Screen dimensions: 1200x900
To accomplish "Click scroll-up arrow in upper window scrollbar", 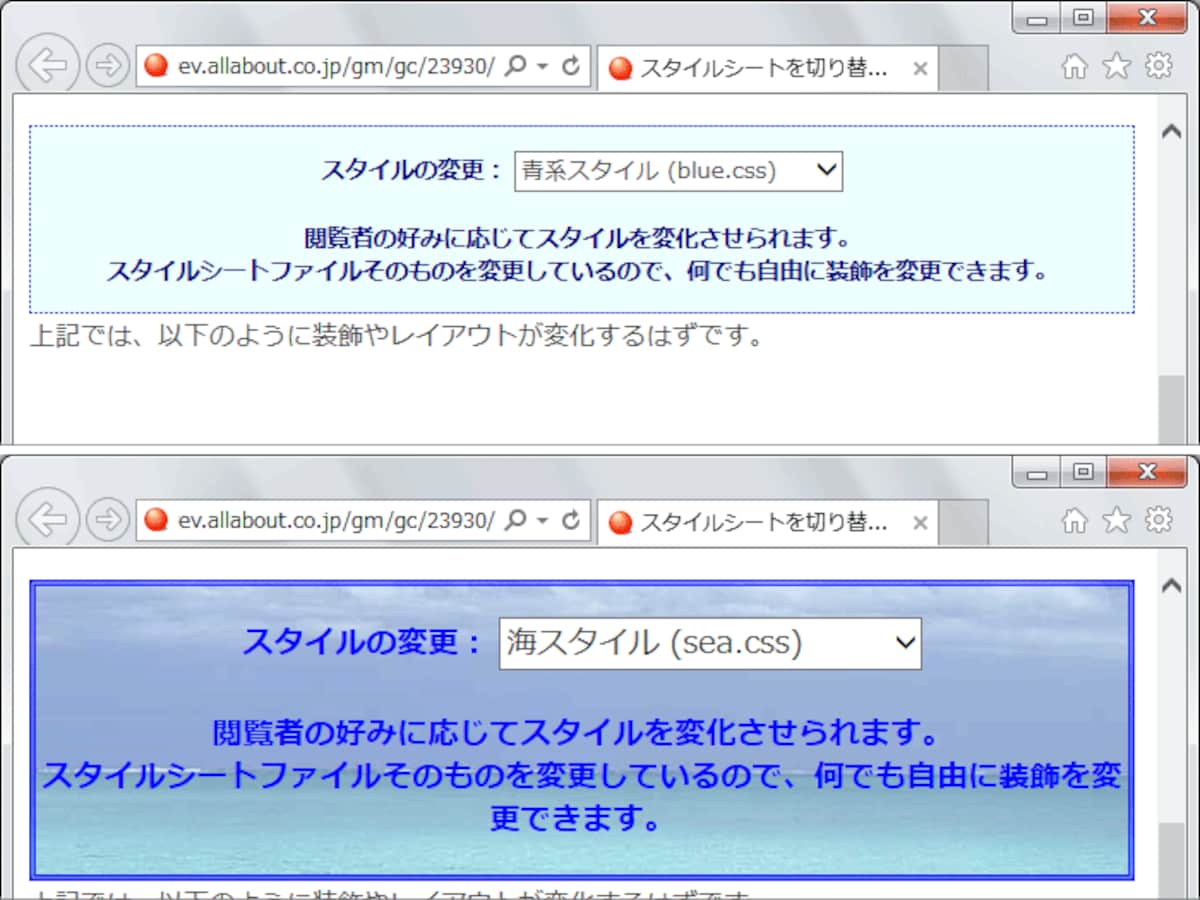I will tap(1171, 132).
